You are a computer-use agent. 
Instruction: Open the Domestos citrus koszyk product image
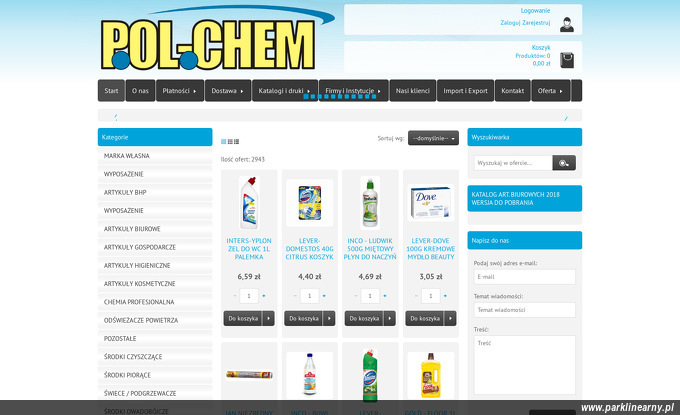[x=310, y=203]
